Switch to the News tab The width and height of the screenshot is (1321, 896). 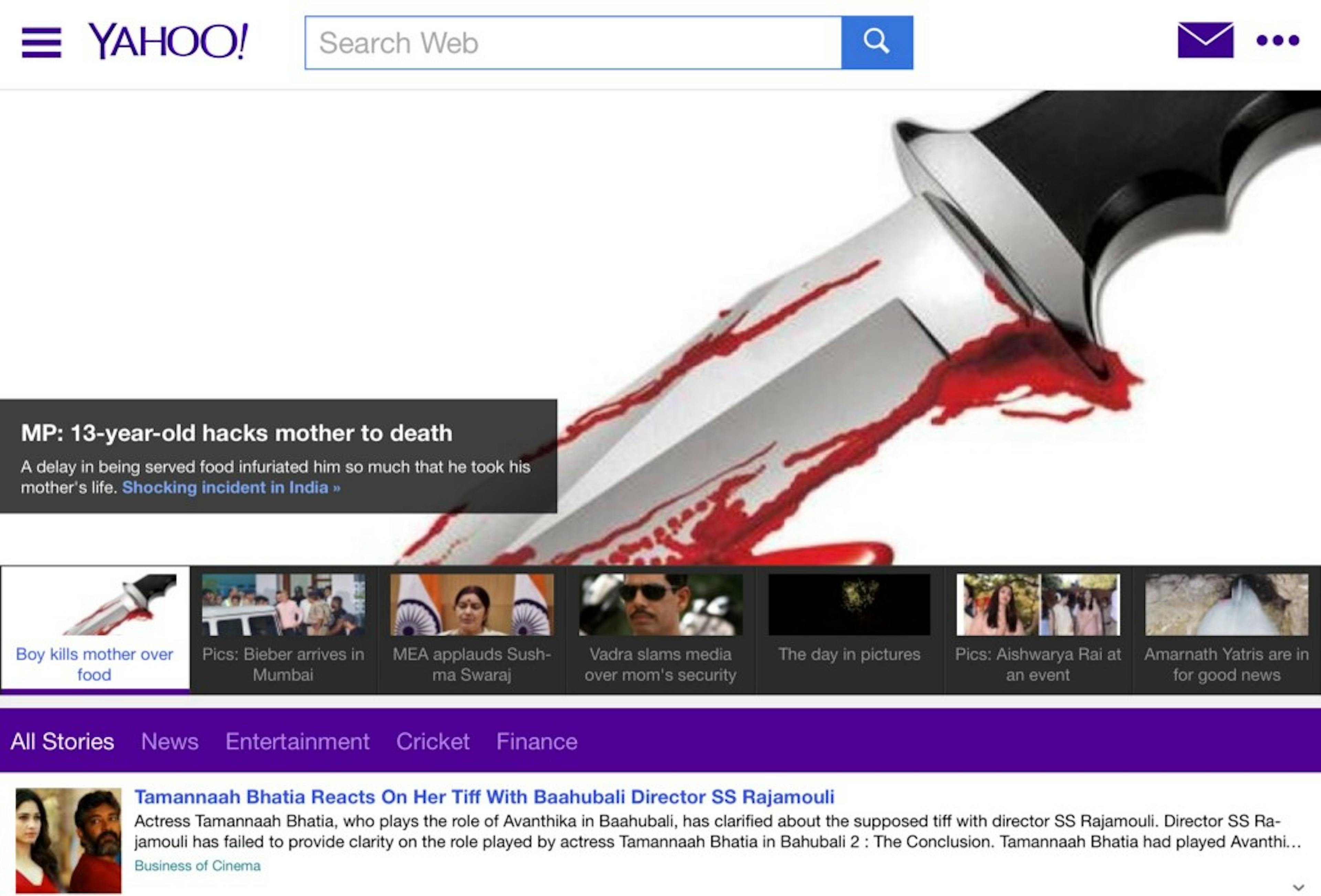pyautogui.click(x=169, y=742)
